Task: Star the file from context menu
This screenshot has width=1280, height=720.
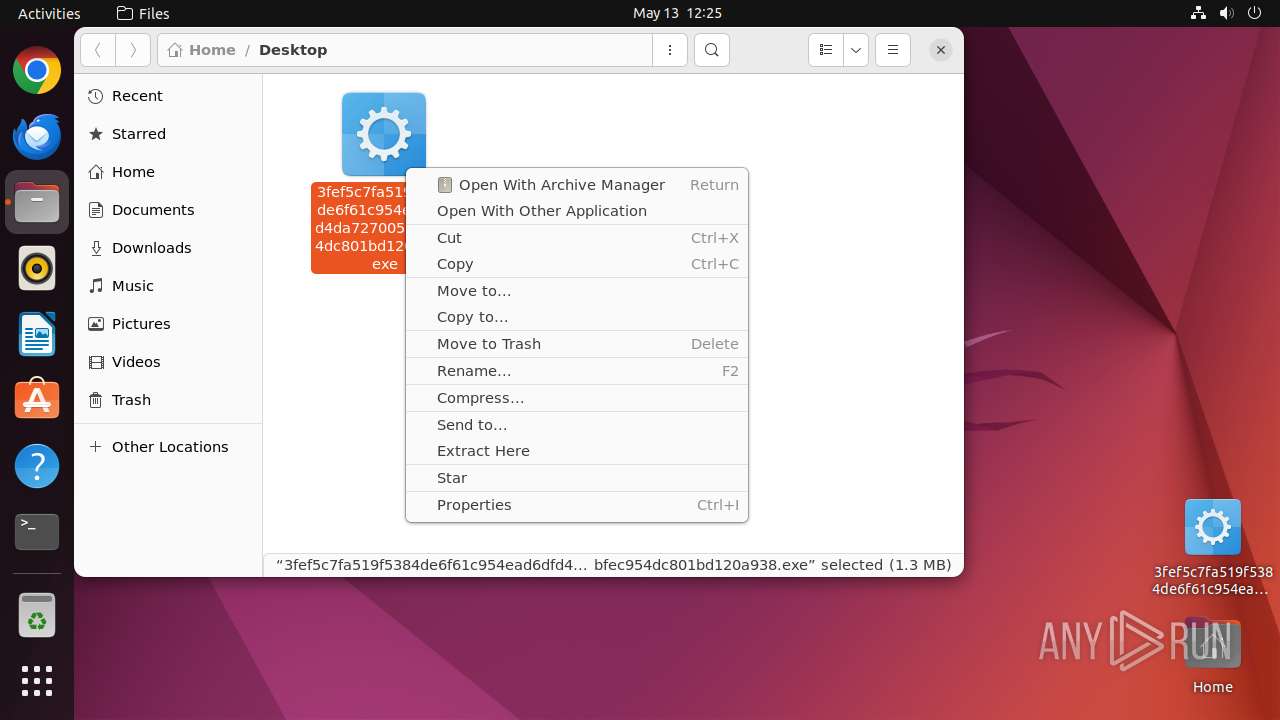Action: [x=577, y=478]
